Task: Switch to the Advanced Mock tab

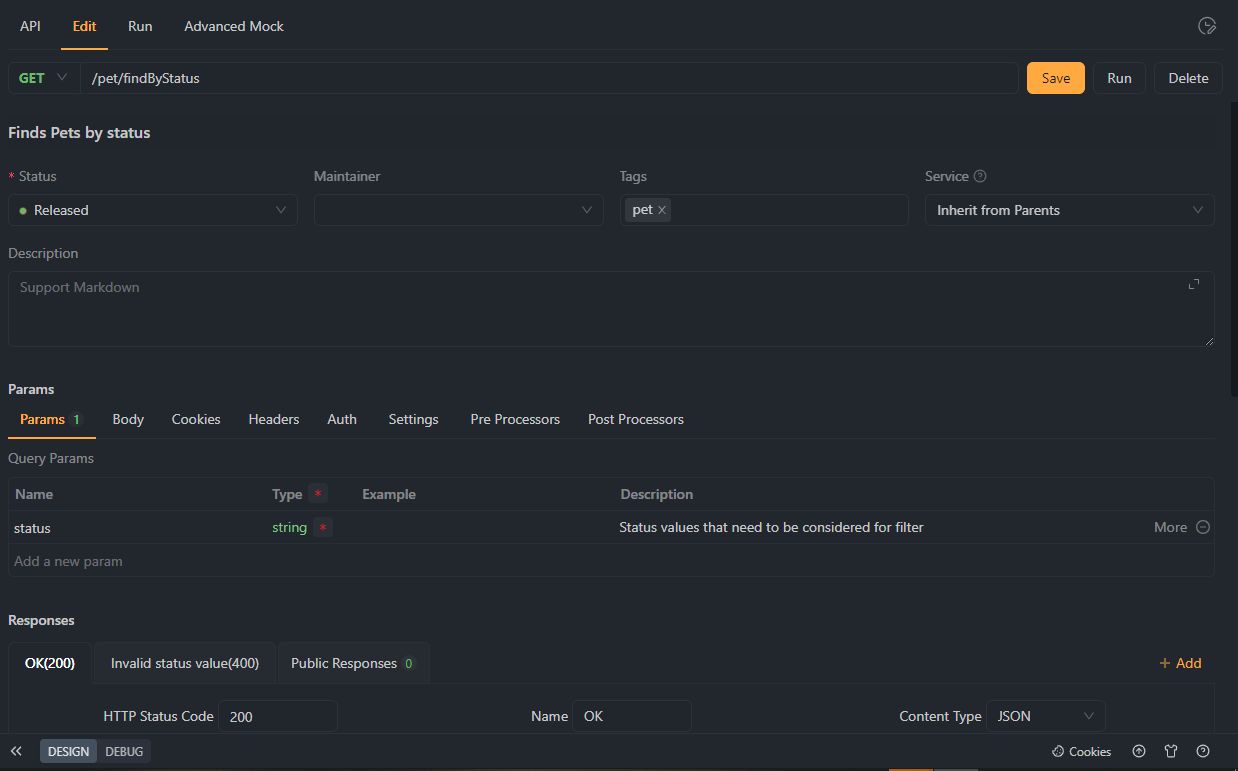Action: coord(234,26)
